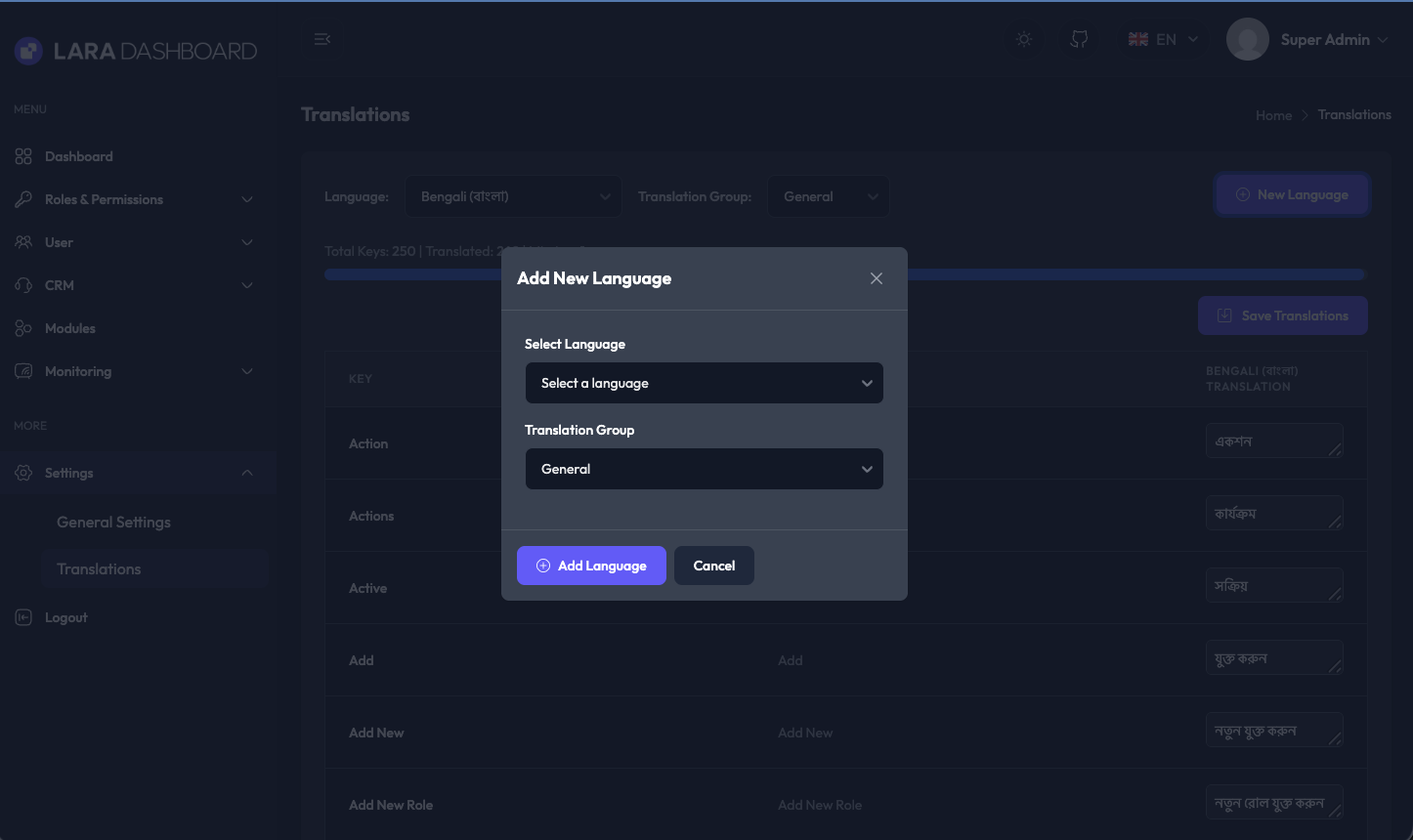Screen dimensions: 1413x840
Task: Open the modal Translation Group dropdown
Action: click(704, 469)
